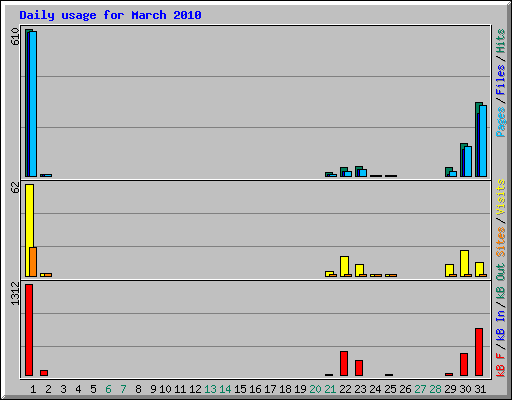Click day label 30 on the x-axis
This screenshot has width=512, height=400.
coord(465,389)
